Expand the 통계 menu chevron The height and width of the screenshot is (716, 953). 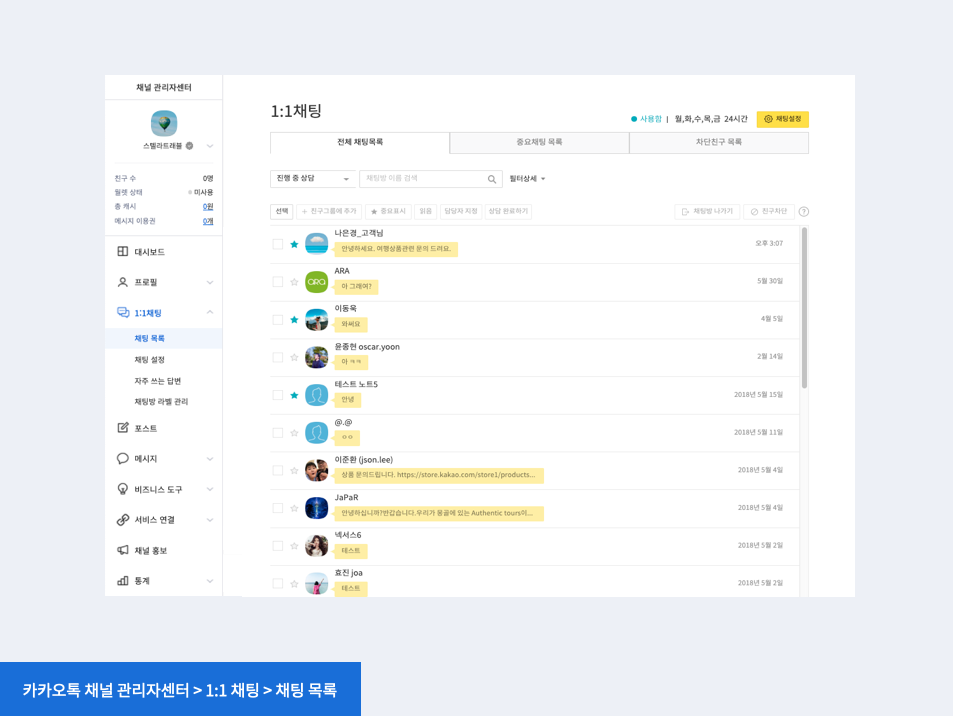210,581
